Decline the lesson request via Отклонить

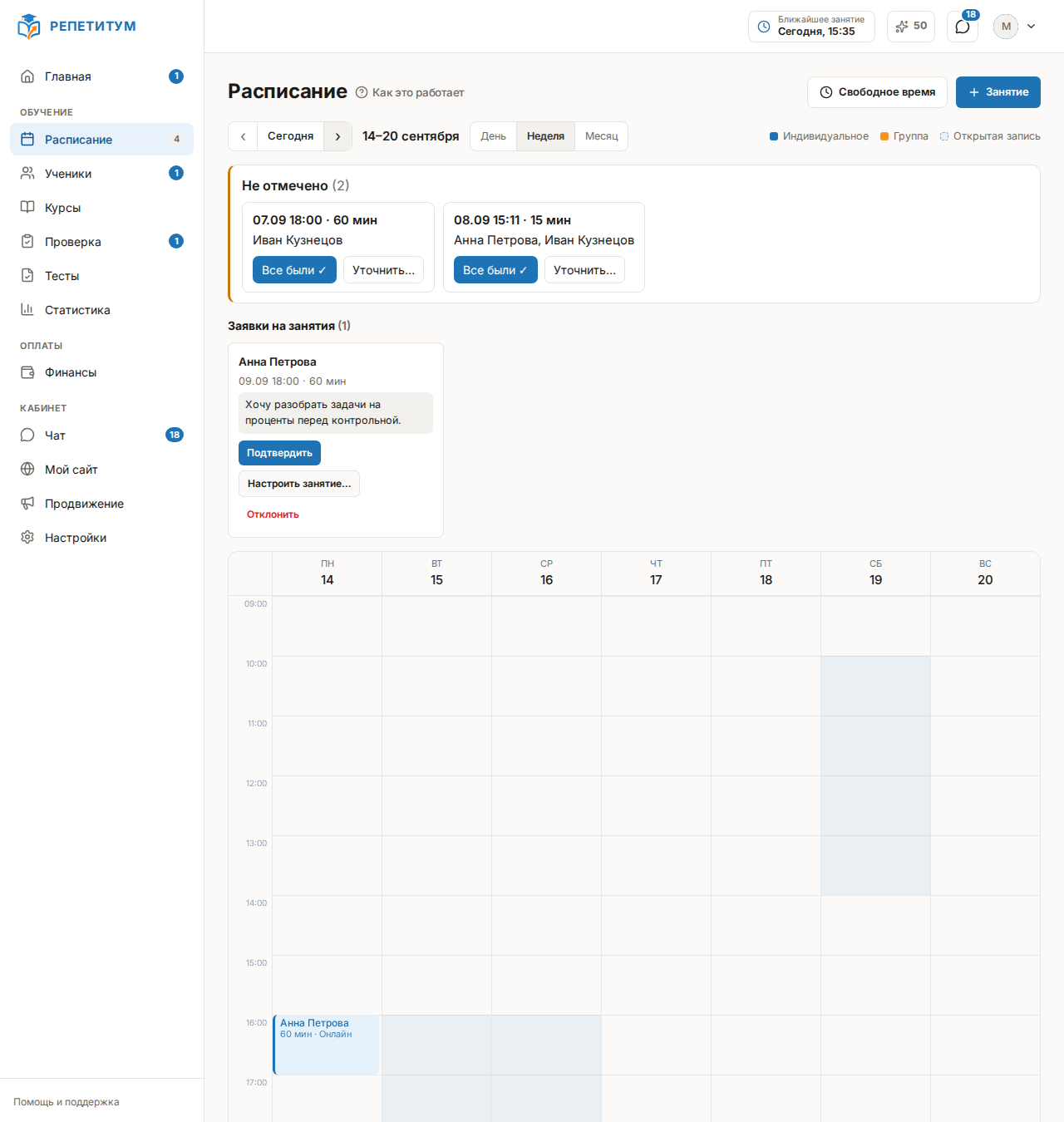273,514
